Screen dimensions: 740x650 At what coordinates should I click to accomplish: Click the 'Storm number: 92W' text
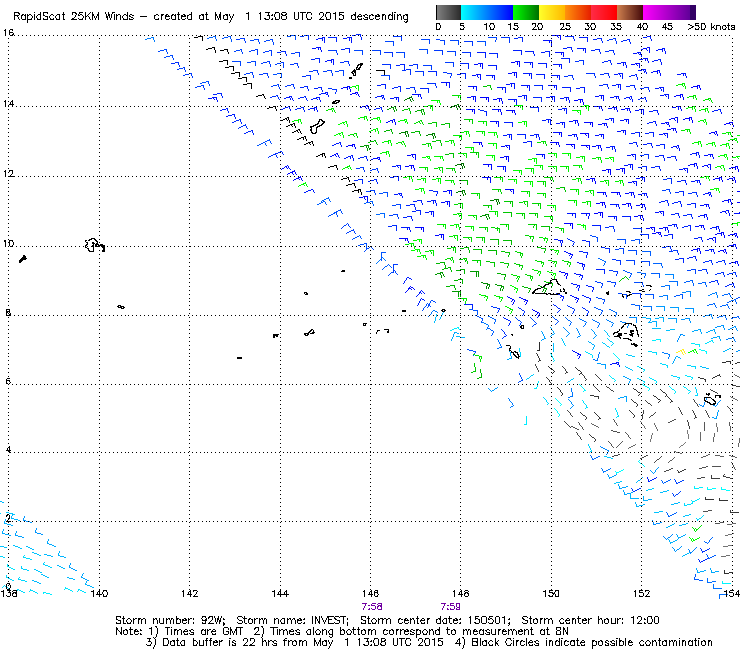pos(170,620)
